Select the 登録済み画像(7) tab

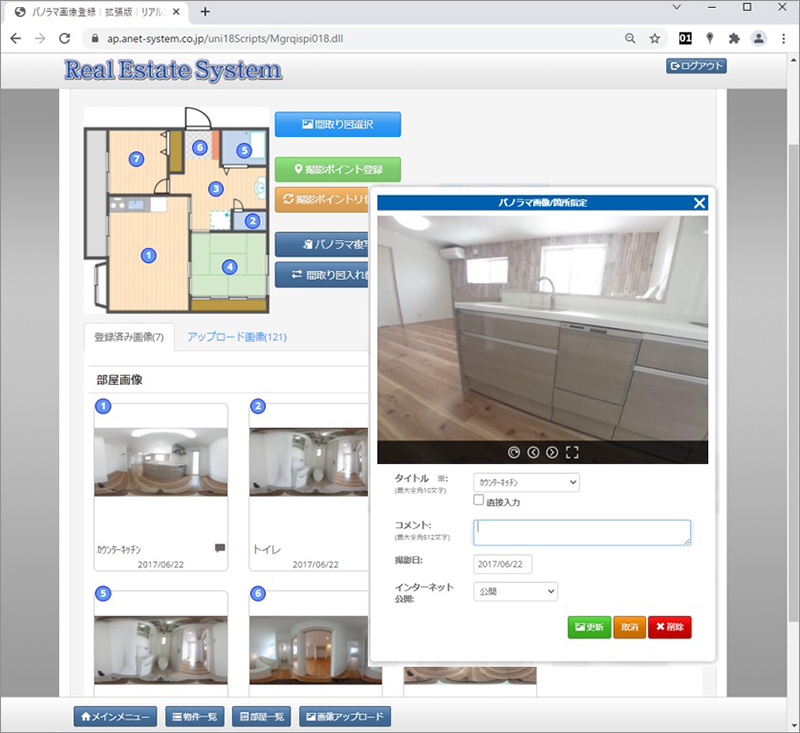click(129, 337)
